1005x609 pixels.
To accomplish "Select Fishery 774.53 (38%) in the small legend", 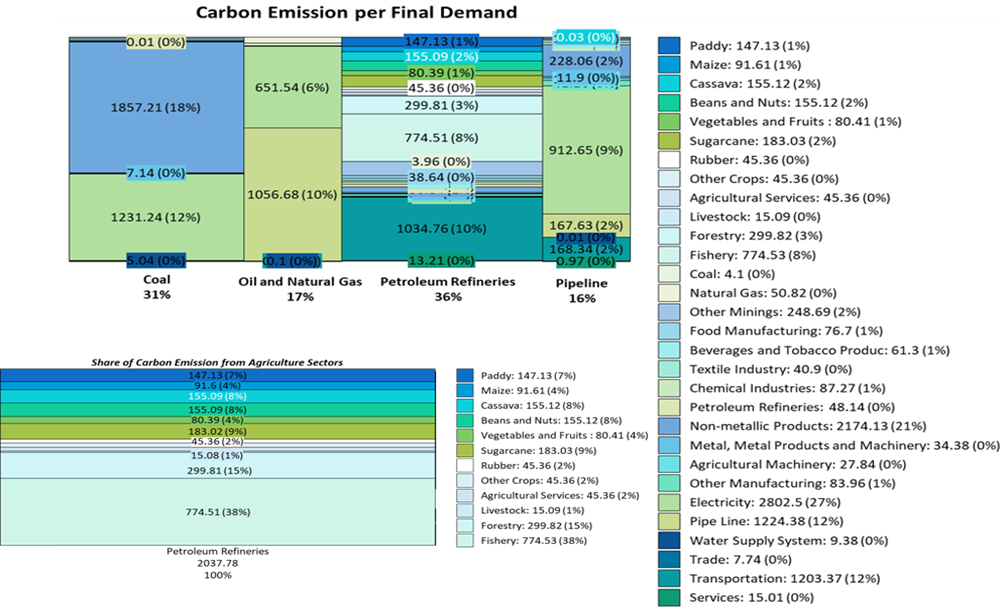I will coord(533,540).
